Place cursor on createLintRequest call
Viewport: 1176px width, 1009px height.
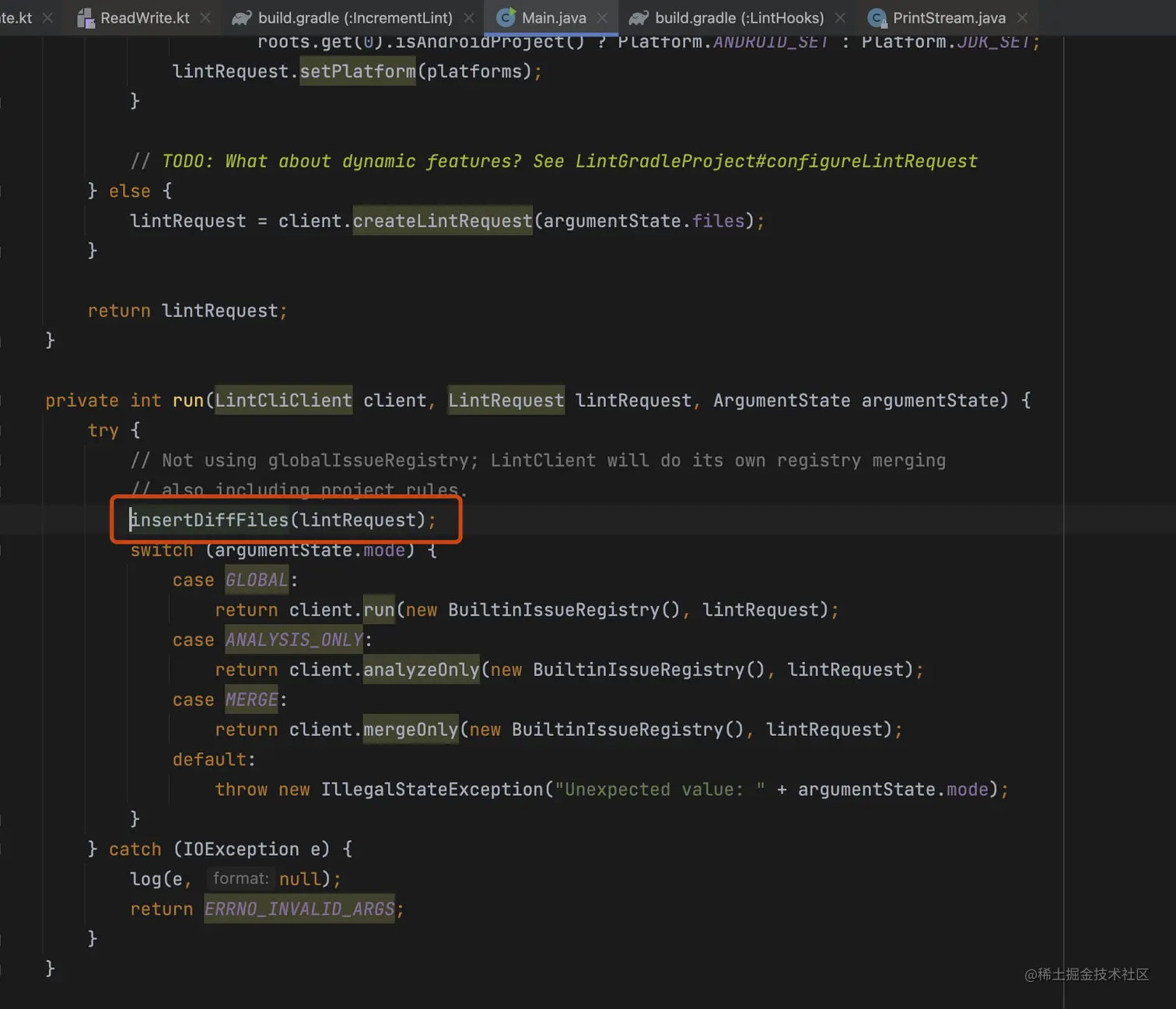pos(443,221)
